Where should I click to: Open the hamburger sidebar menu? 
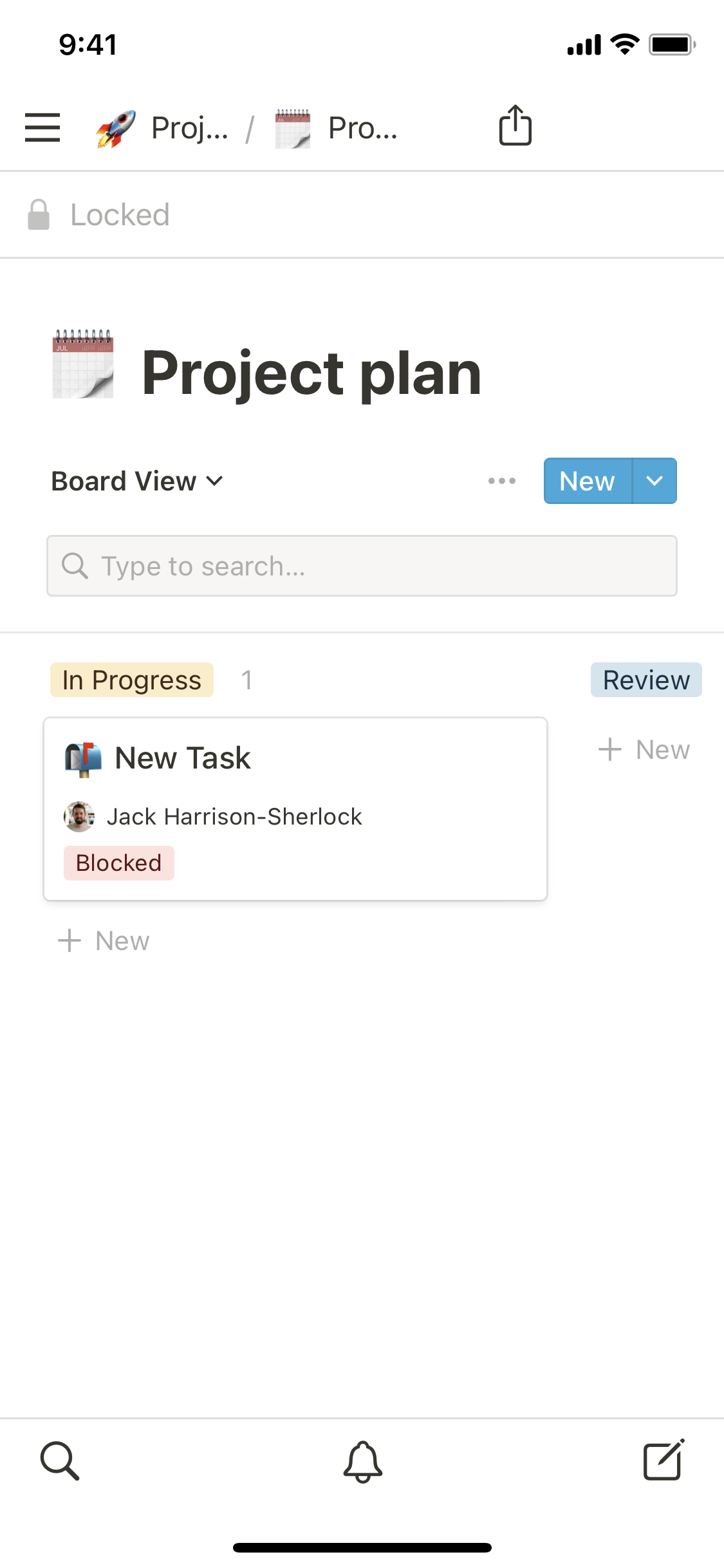pos(42,127)
